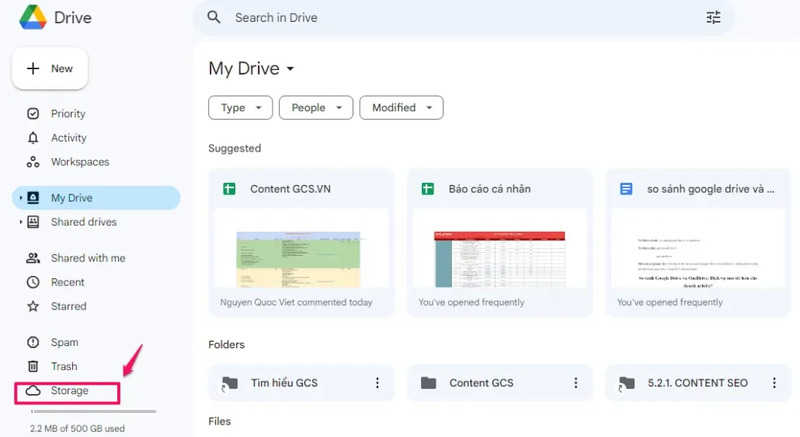Expand the Shared drives tree arrow

tap(20, 222)
